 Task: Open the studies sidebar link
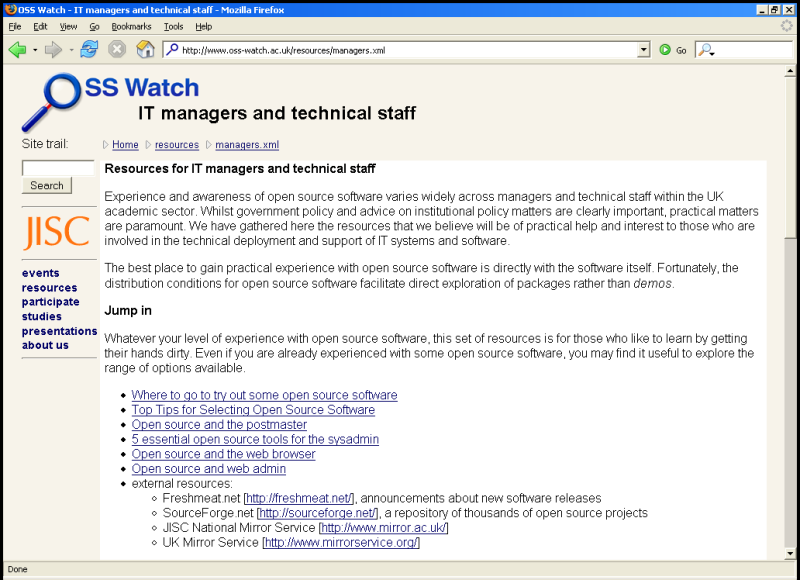(41, 316)
